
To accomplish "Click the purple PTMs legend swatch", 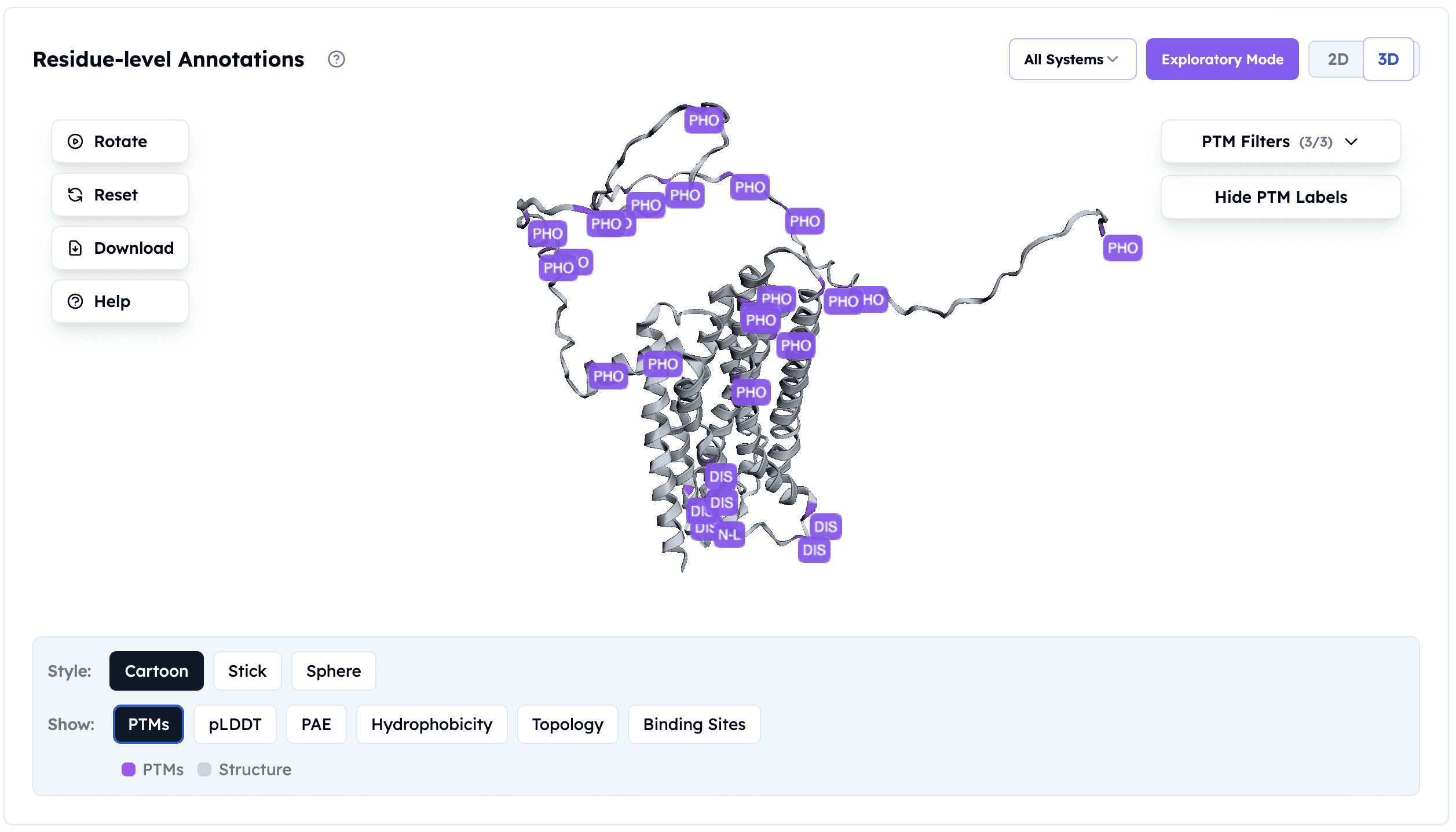I will [129, 769].
